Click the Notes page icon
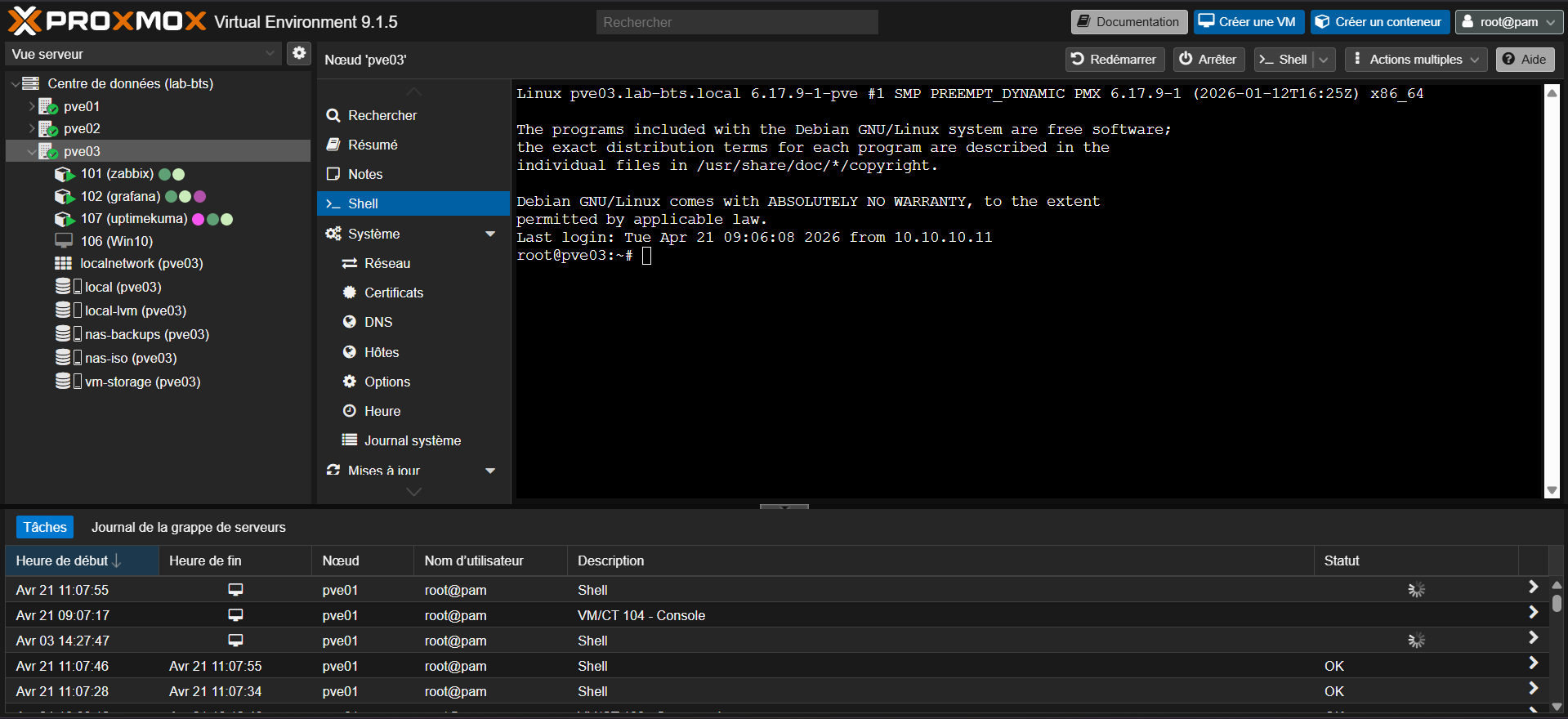The image size is (1568, 719). (333, 174)
